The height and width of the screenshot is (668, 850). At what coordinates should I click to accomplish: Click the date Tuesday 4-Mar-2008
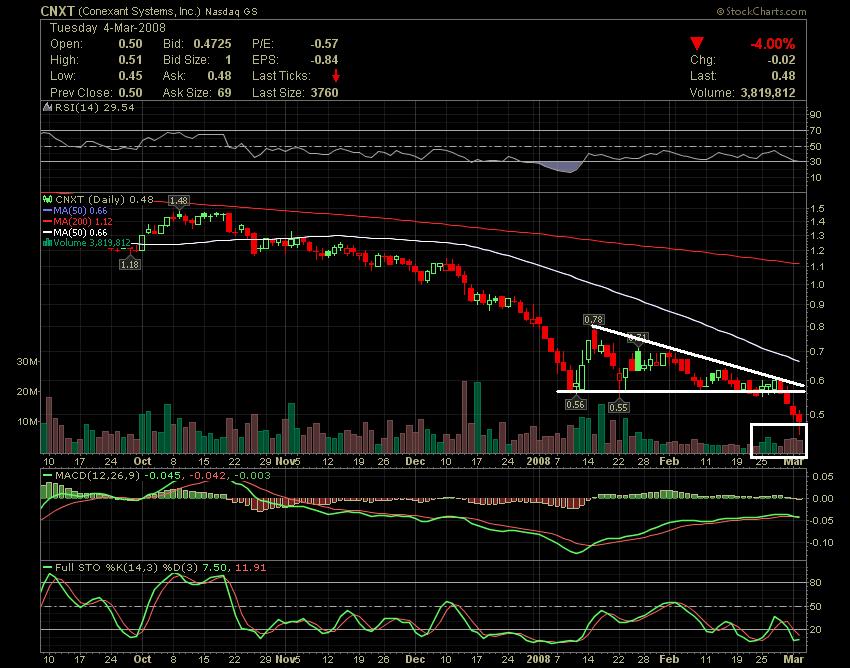(x=108, y=28)
